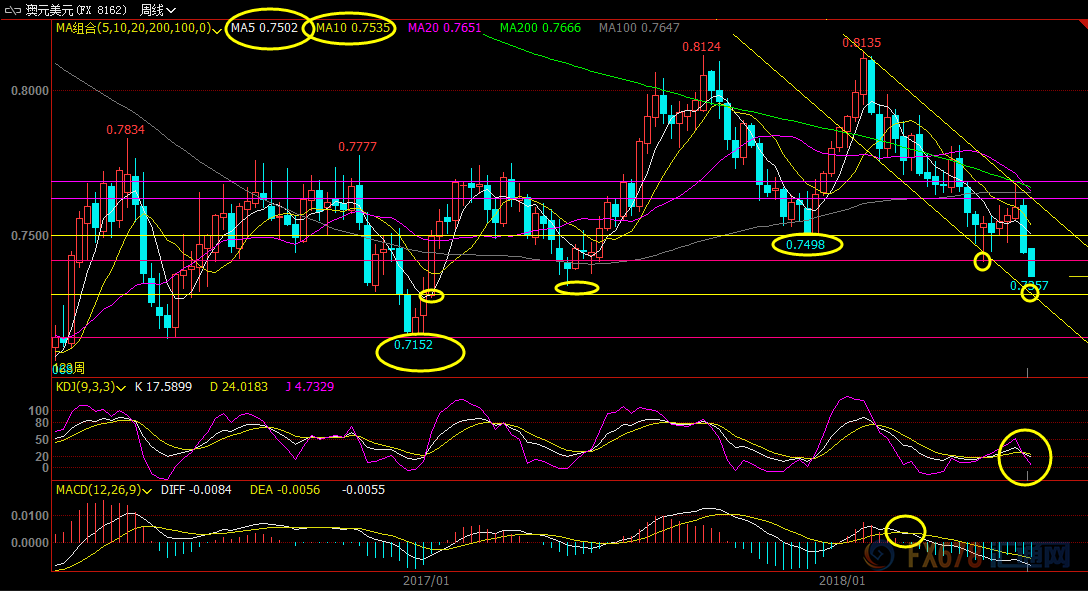Click the 0.8124 peak price label
The image size is (1088, 591).
(701, 46)
